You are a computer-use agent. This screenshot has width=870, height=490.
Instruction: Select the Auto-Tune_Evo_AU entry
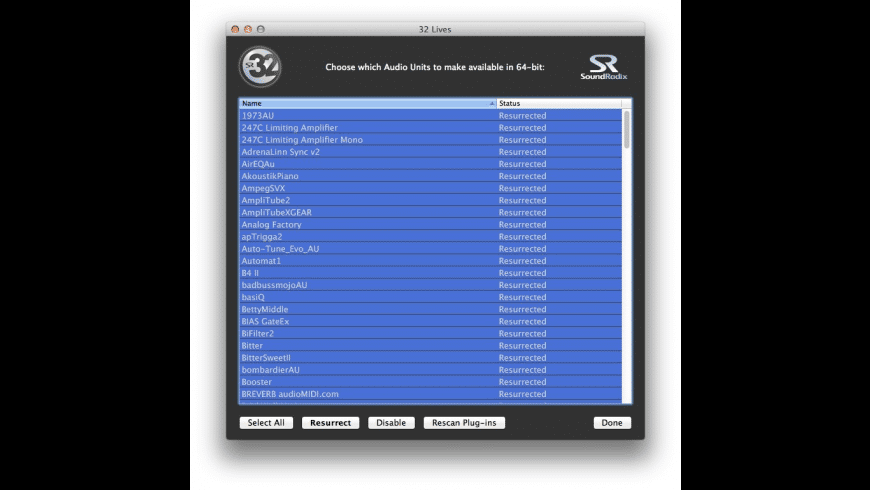(x=431, y=249)
